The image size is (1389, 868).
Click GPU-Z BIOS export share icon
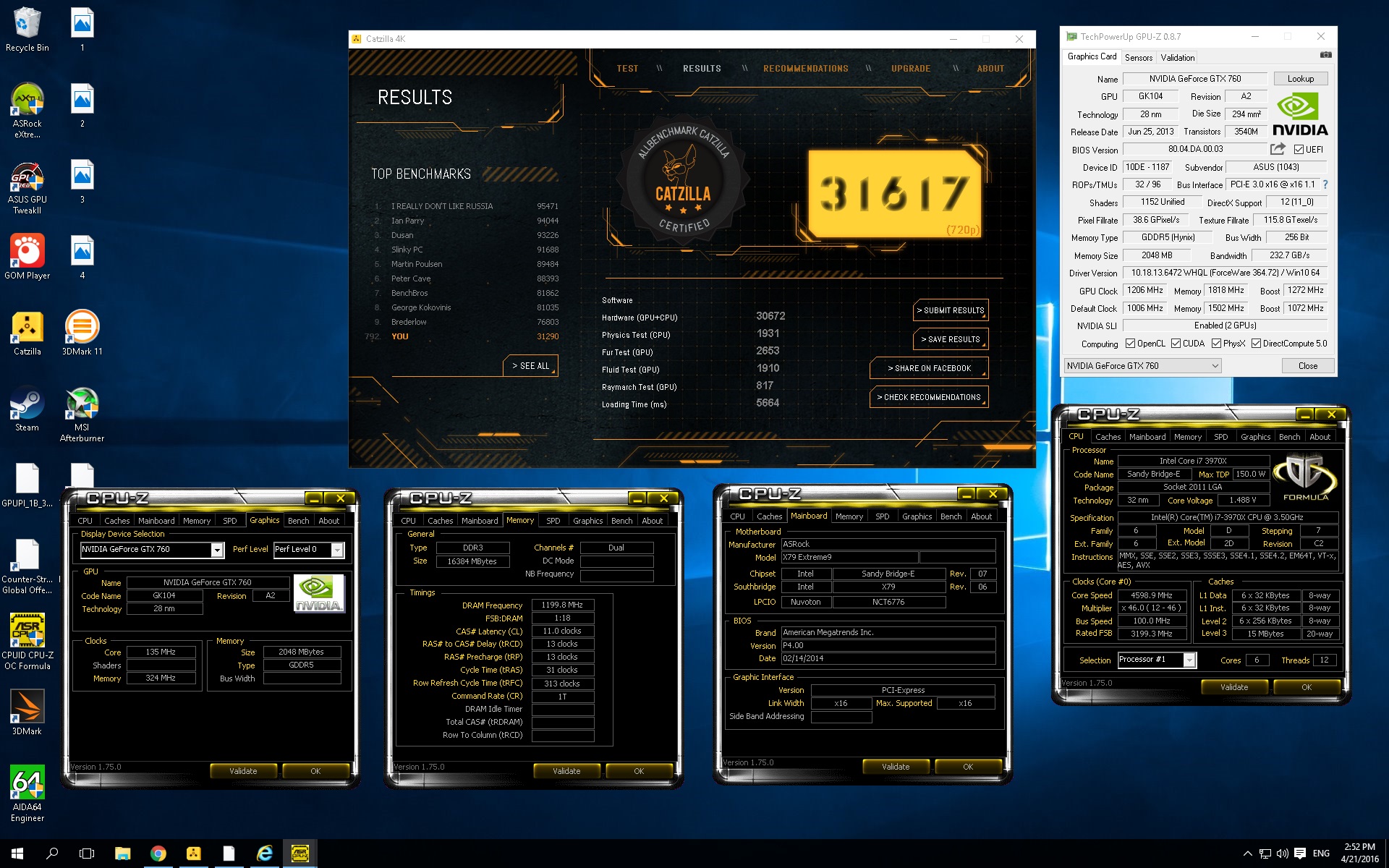1278,149
